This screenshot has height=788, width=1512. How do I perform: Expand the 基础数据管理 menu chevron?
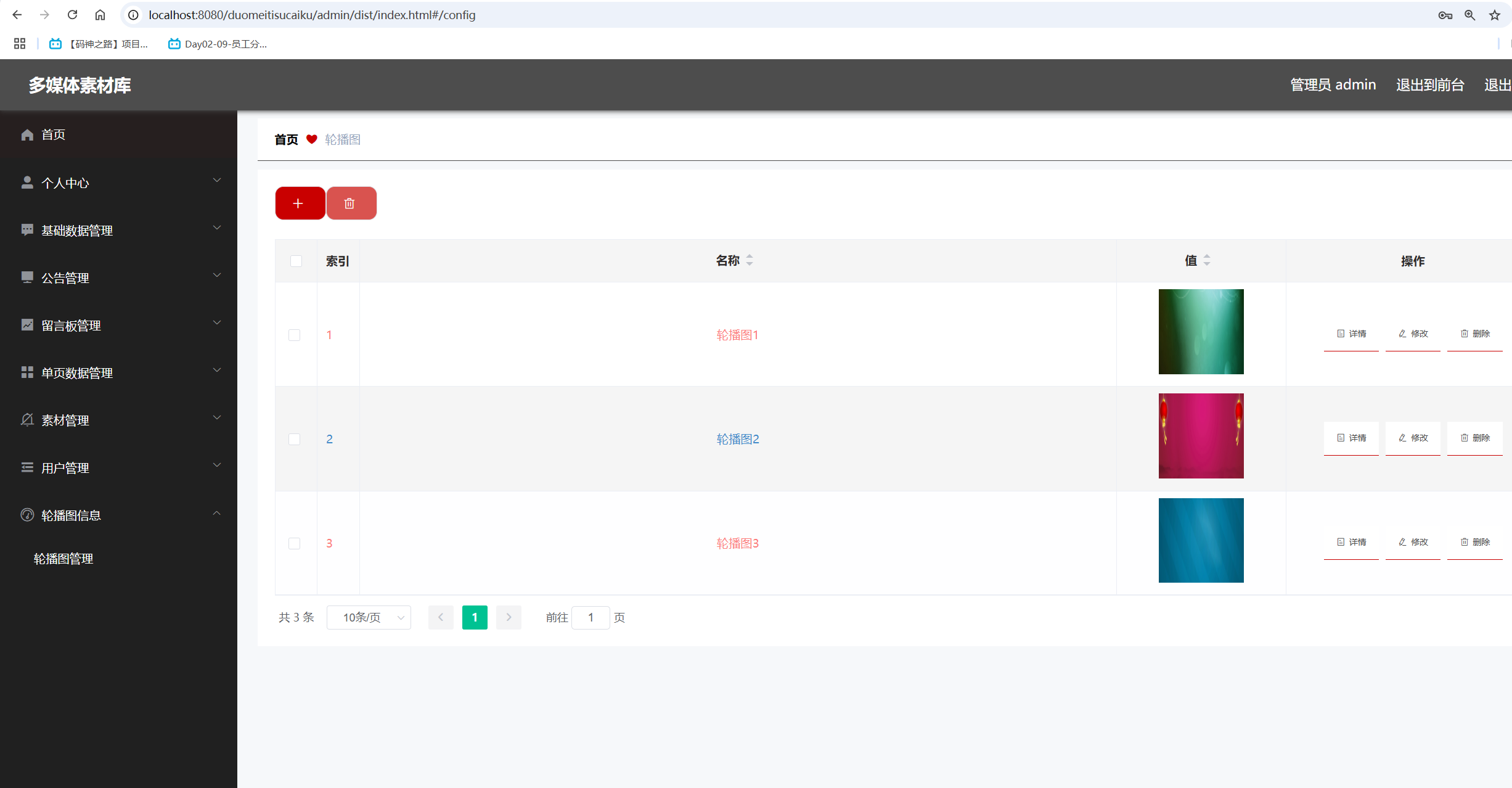(x=217, y=228)
